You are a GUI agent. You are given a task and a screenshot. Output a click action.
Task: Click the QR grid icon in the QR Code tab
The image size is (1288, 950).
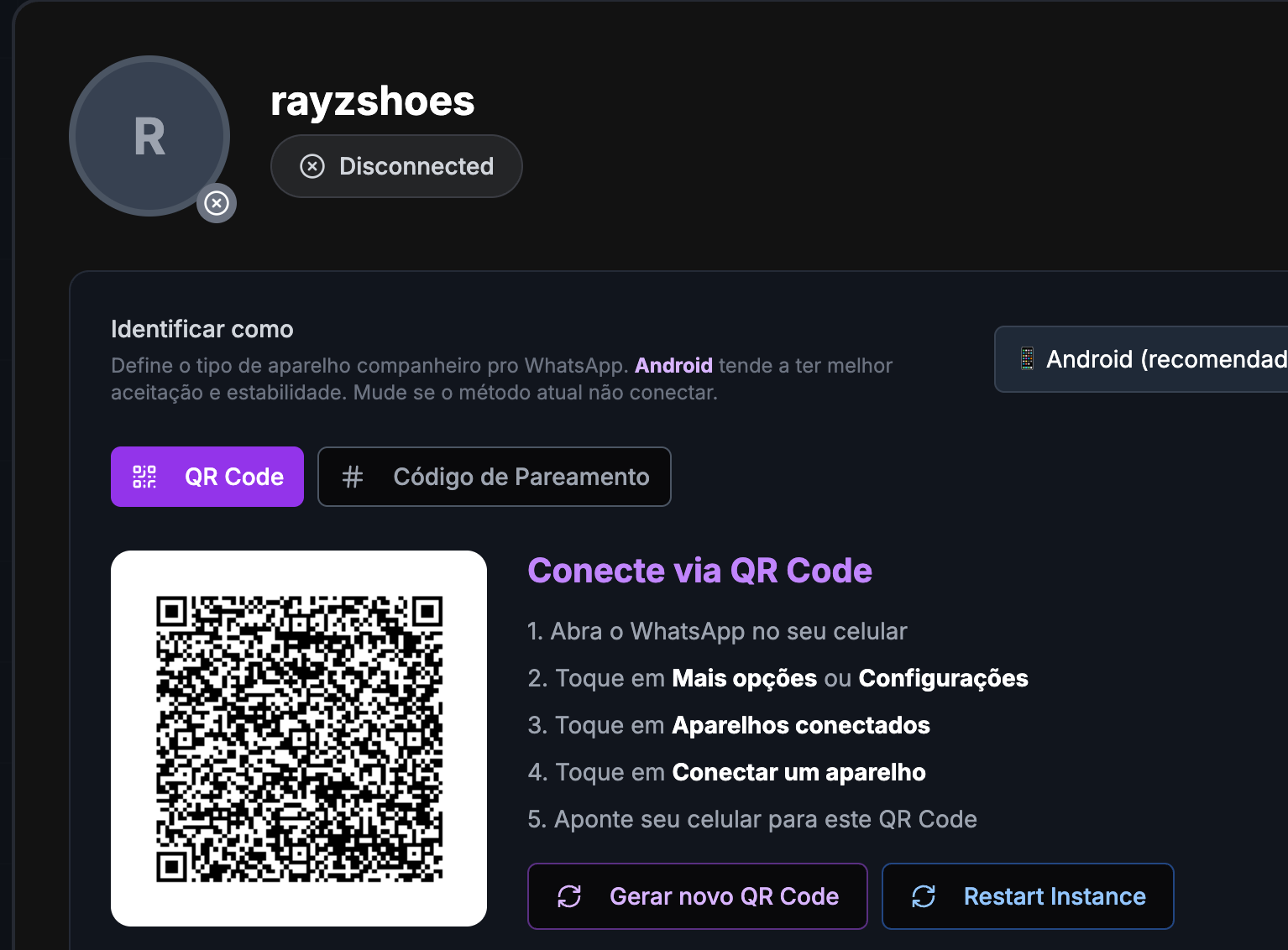click(144, 477)
